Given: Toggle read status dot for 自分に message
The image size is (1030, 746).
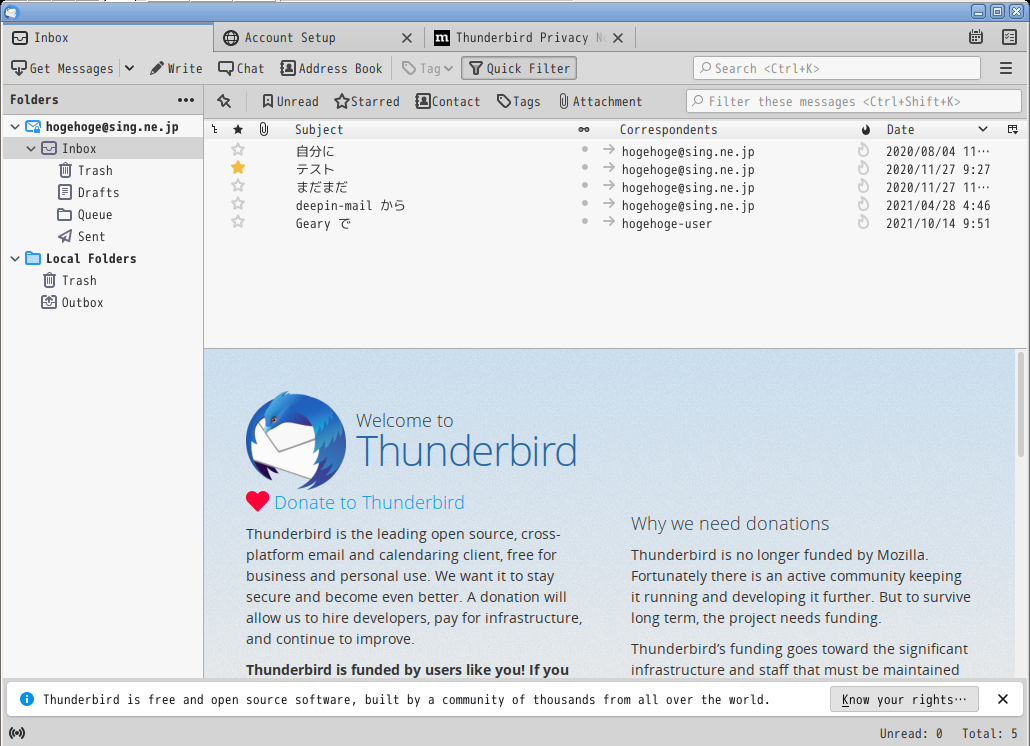Looking at the screenshot, I should (584, 150).
